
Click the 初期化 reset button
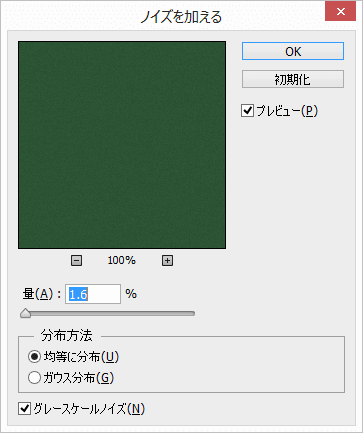coord(293,79)
